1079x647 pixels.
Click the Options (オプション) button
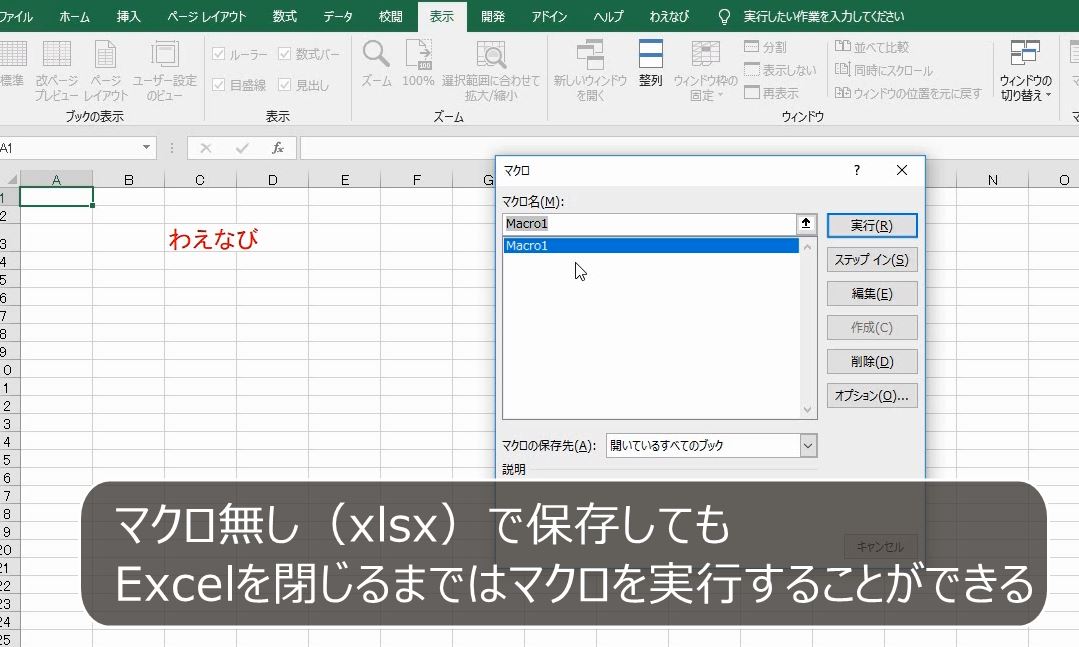click(x=872, y=396)
